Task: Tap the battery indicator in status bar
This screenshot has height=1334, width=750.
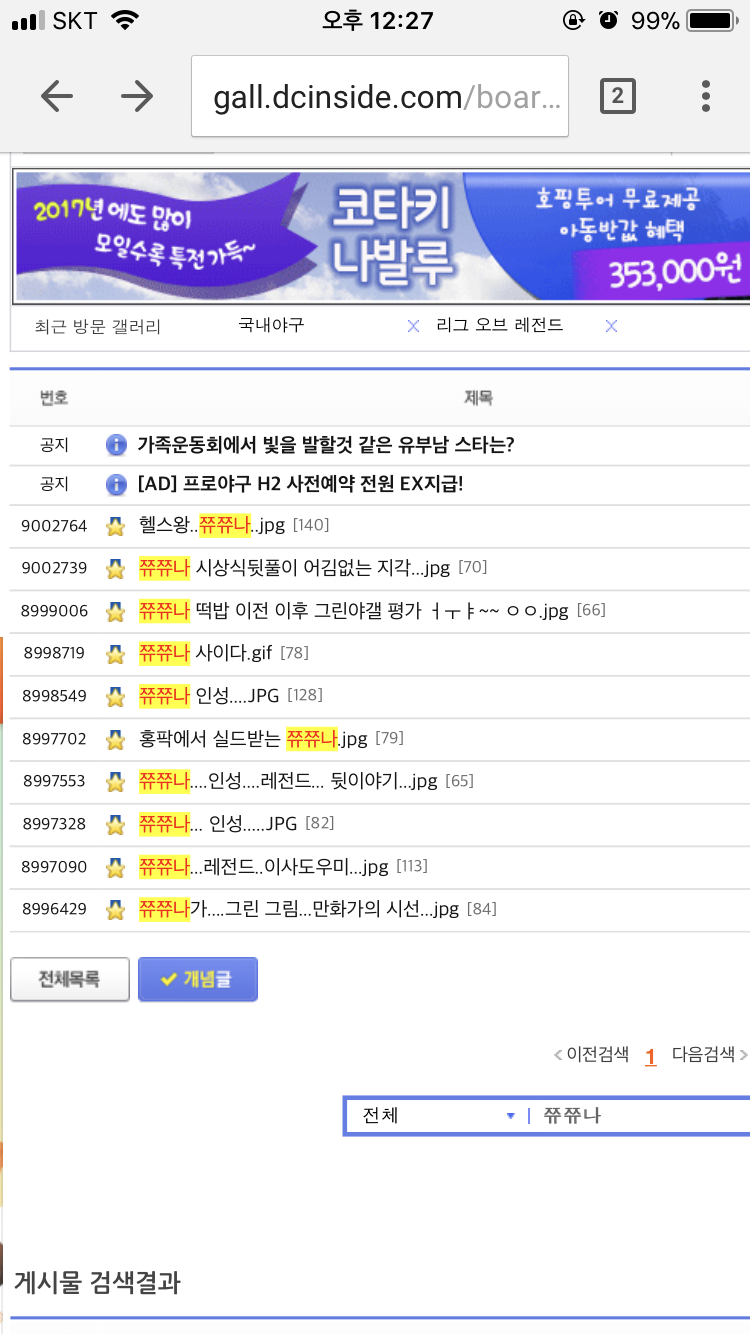Action: [712, 20]
